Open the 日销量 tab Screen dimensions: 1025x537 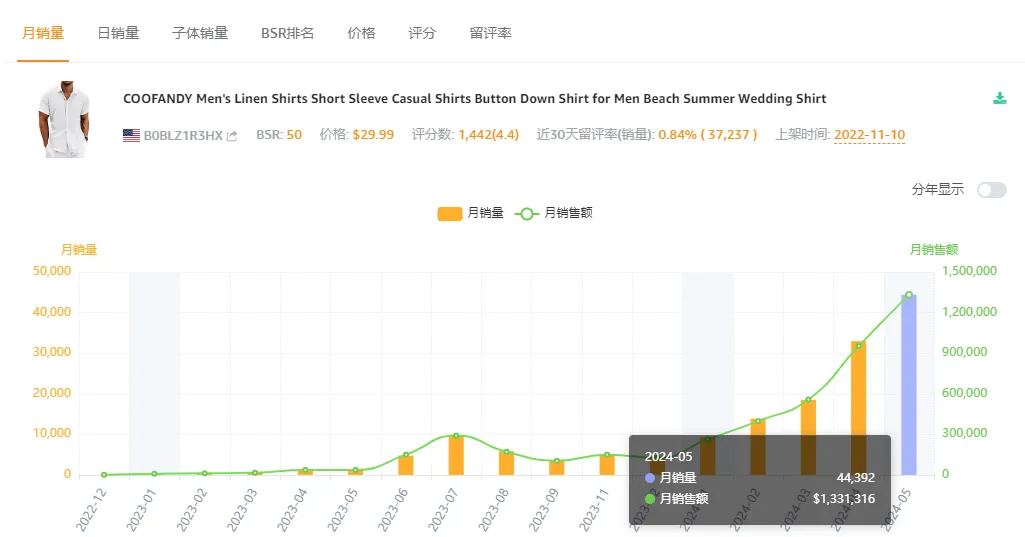pos(118,33)
